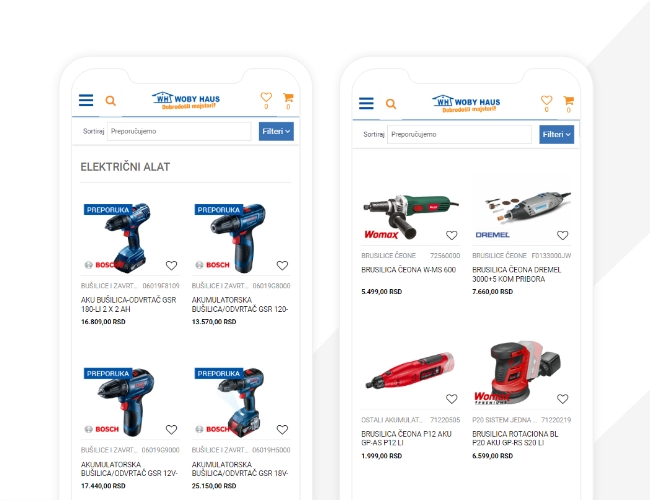Open hamburger menu on left phone
Screen dimensions: 650x500
86,100
